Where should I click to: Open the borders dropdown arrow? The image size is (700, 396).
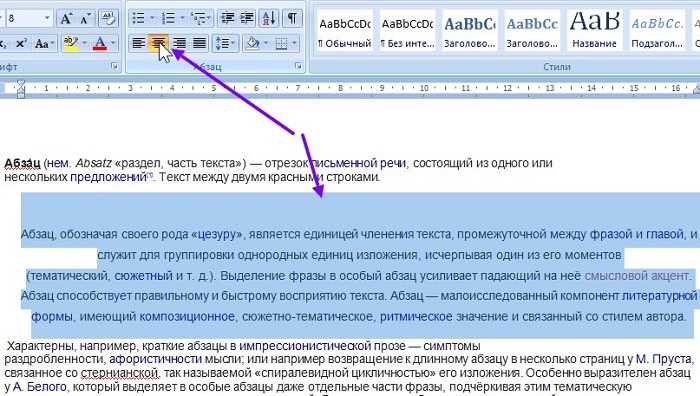[x=295, y=43]
